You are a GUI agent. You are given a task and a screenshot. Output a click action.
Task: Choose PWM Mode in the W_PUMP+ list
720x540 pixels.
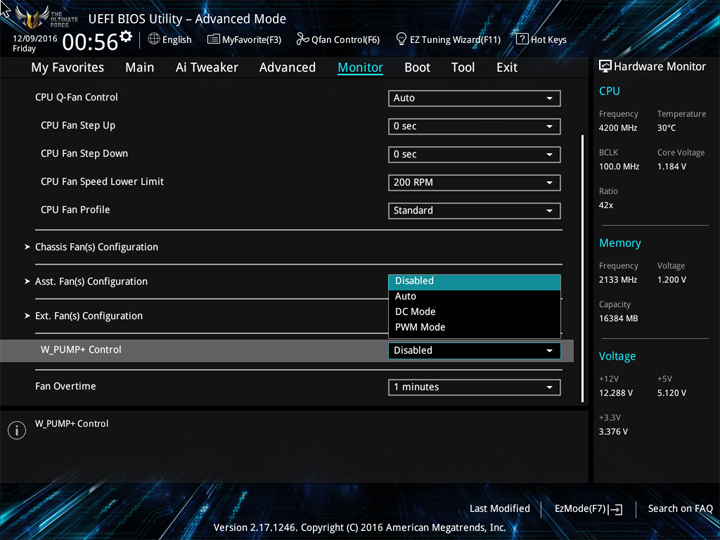pos(474,327)
